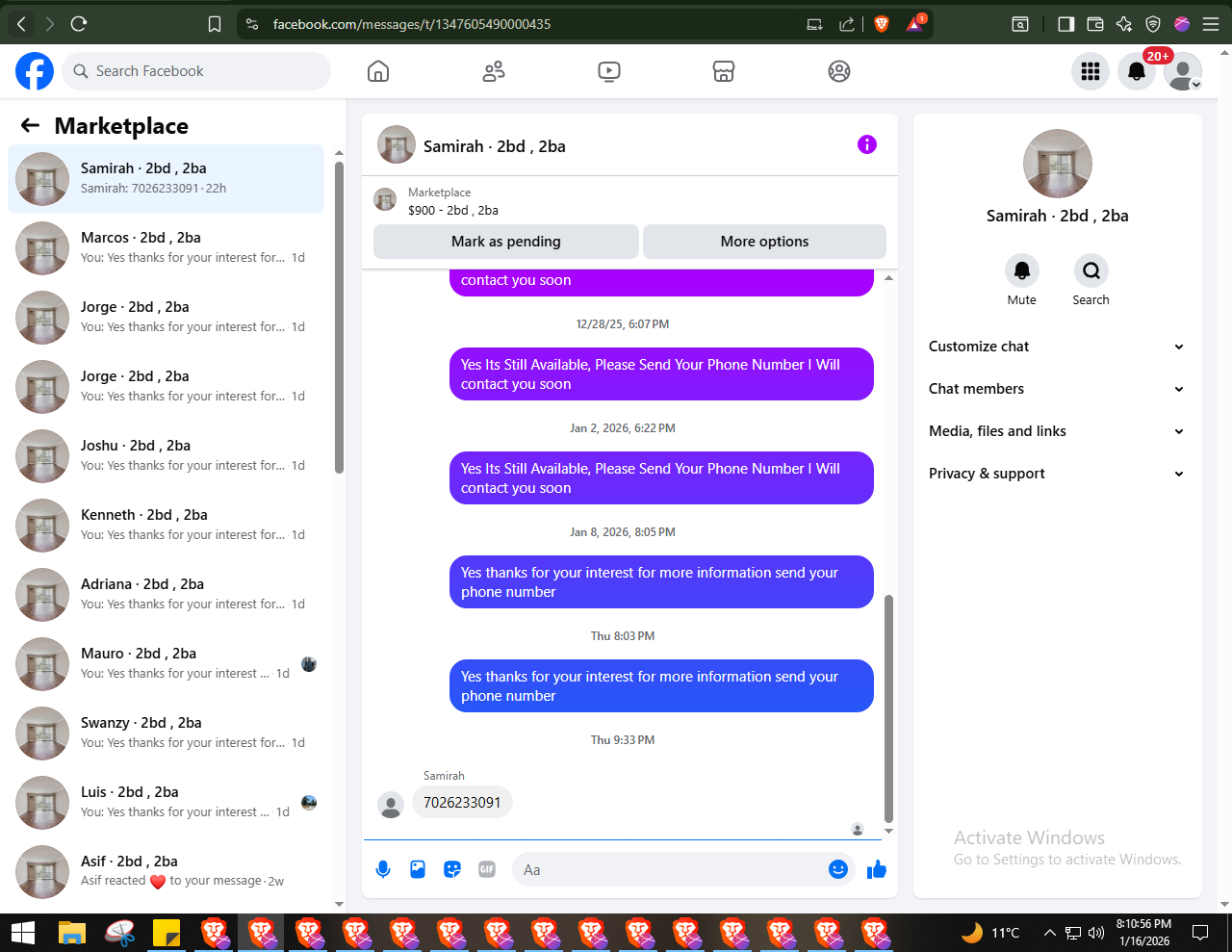Click the browser back arrow
Image resolution: width=1232 pixels, height=952 pixels.
pyautogui.click(x=21, y=24)
